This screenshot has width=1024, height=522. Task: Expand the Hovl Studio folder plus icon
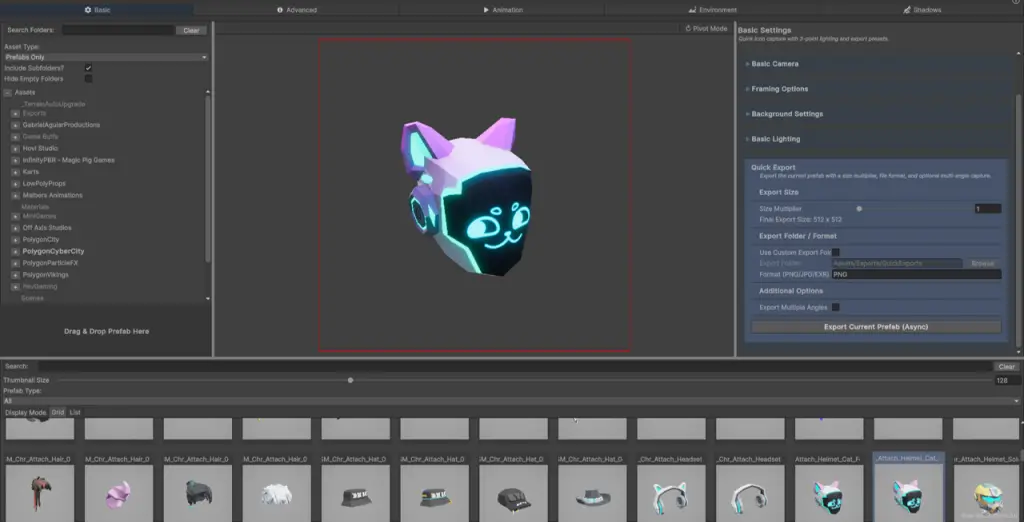pos(15,148)
